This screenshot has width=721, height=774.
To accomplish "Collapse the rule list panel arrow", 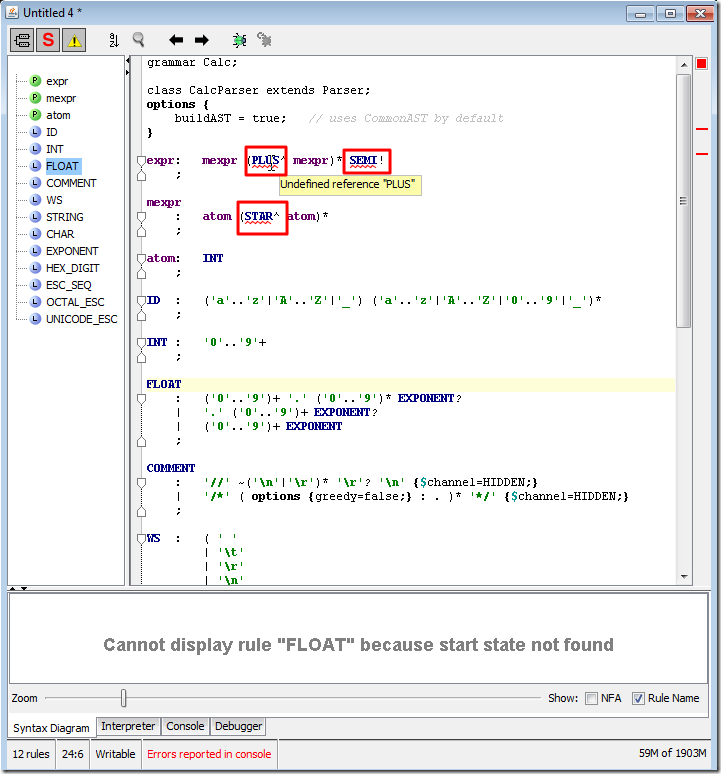I will pyautogui.click(x=127, y=61).
